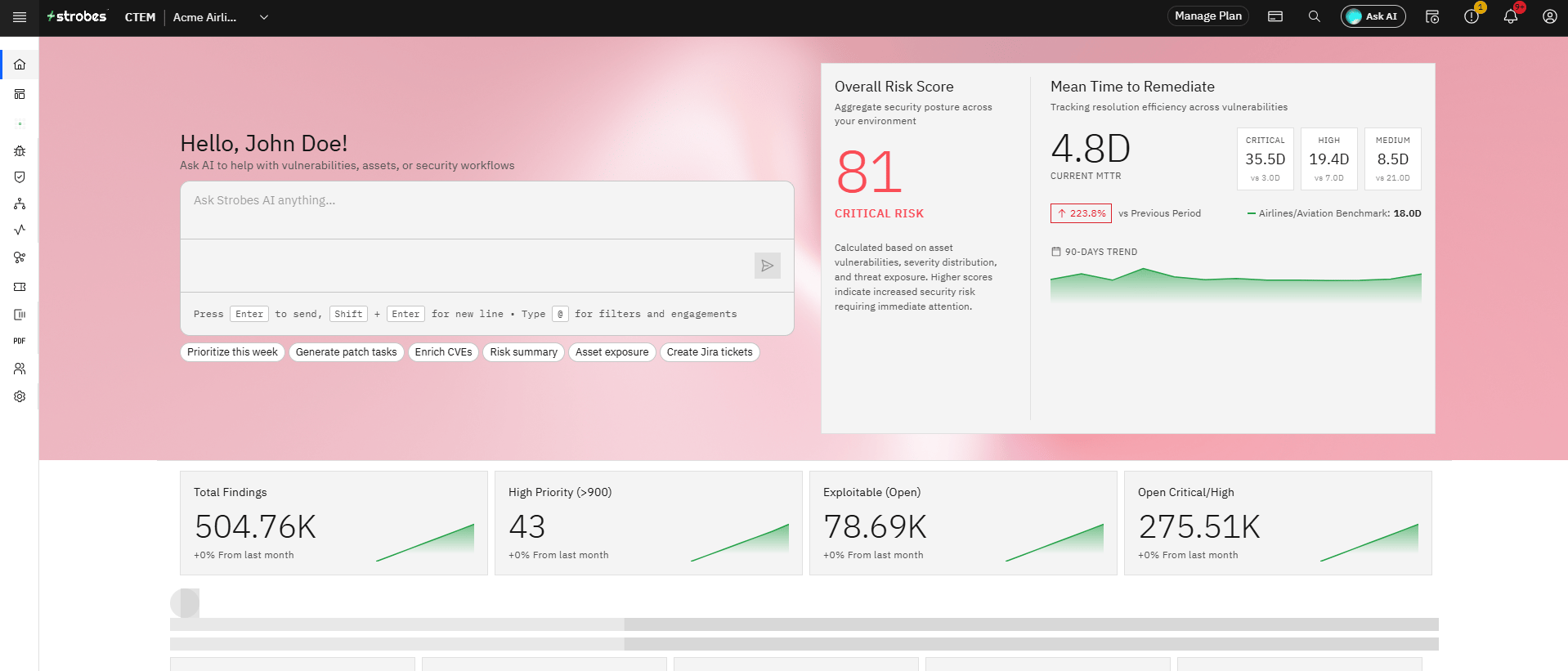
Task: Open the bug vulnerabilities sidebar icon
Action: [20, 151]
